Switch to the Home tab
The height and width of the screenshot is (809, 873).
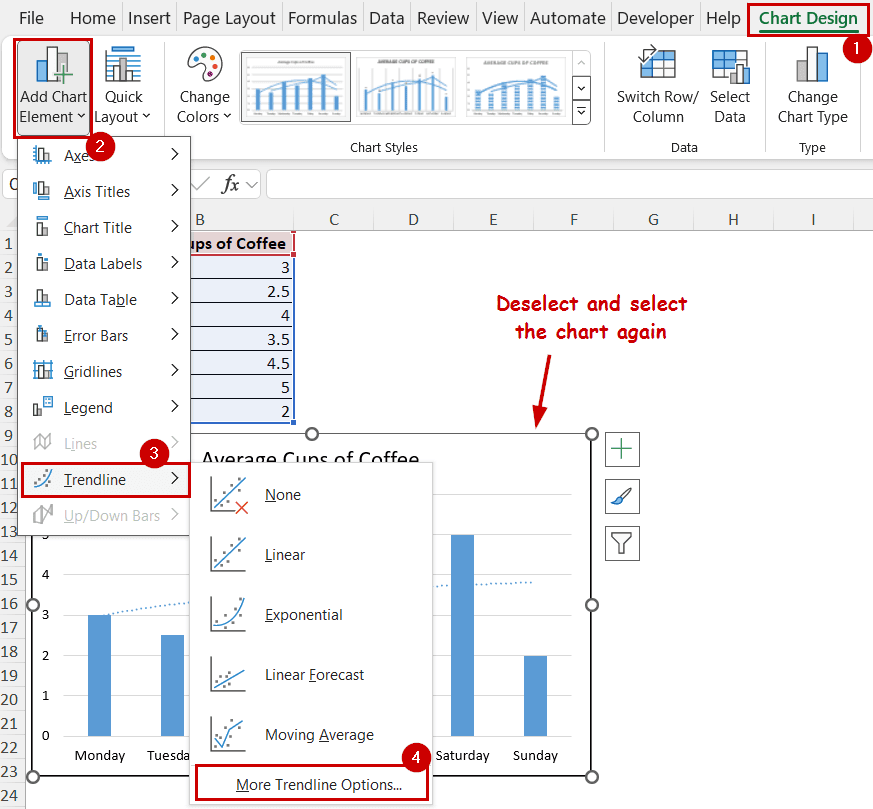92,18
